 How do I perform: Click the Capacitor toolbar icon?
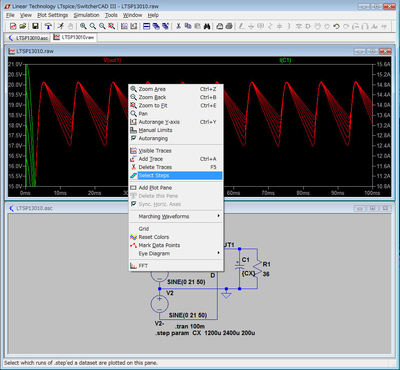point(279,26)
